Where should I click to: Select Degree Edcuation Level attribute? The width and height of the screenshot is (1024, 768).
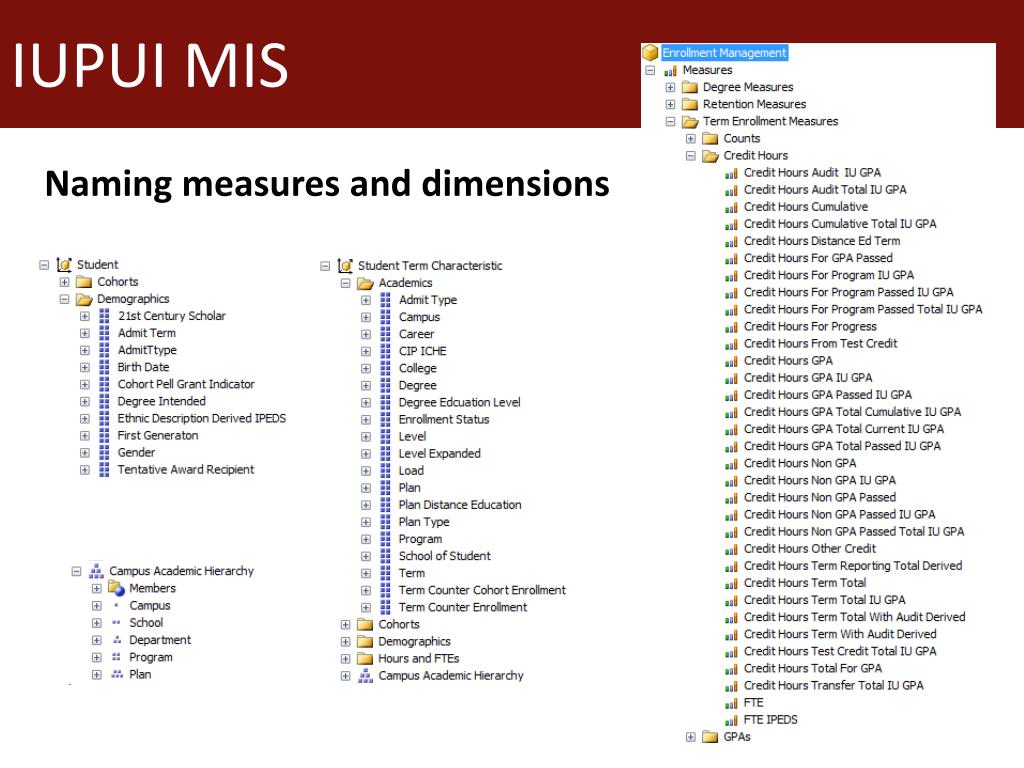[x=460, y=402]
